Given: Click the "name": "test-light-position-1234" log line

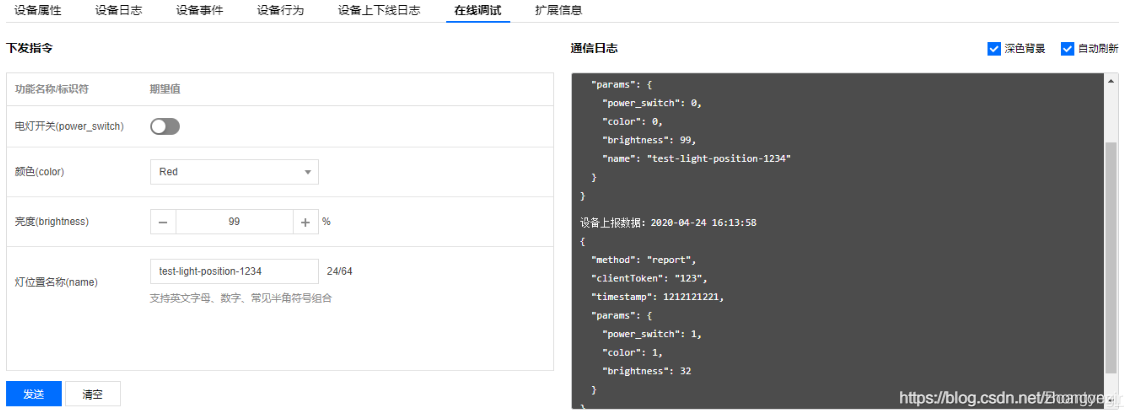Looking at the screenshot, I should 697,158.
